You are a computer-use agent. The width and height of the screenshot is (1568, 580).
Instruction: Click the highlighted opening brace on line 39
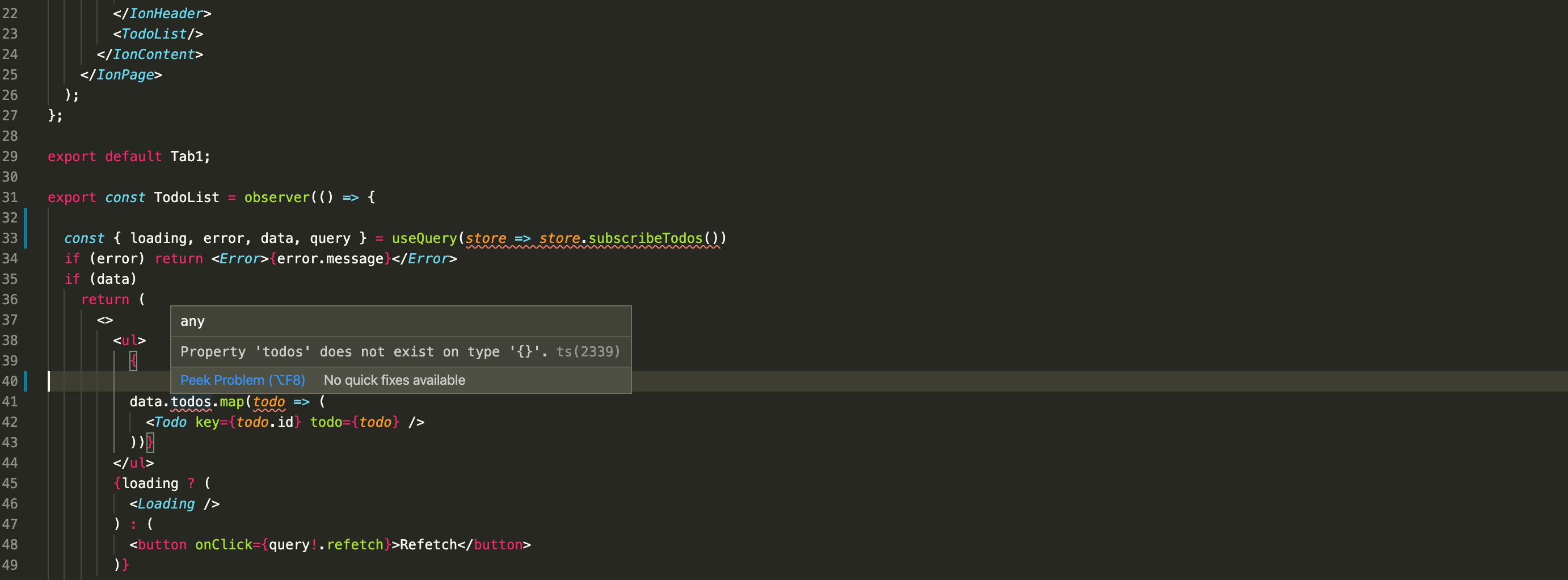pyautogui.click(x=133, y=361)
